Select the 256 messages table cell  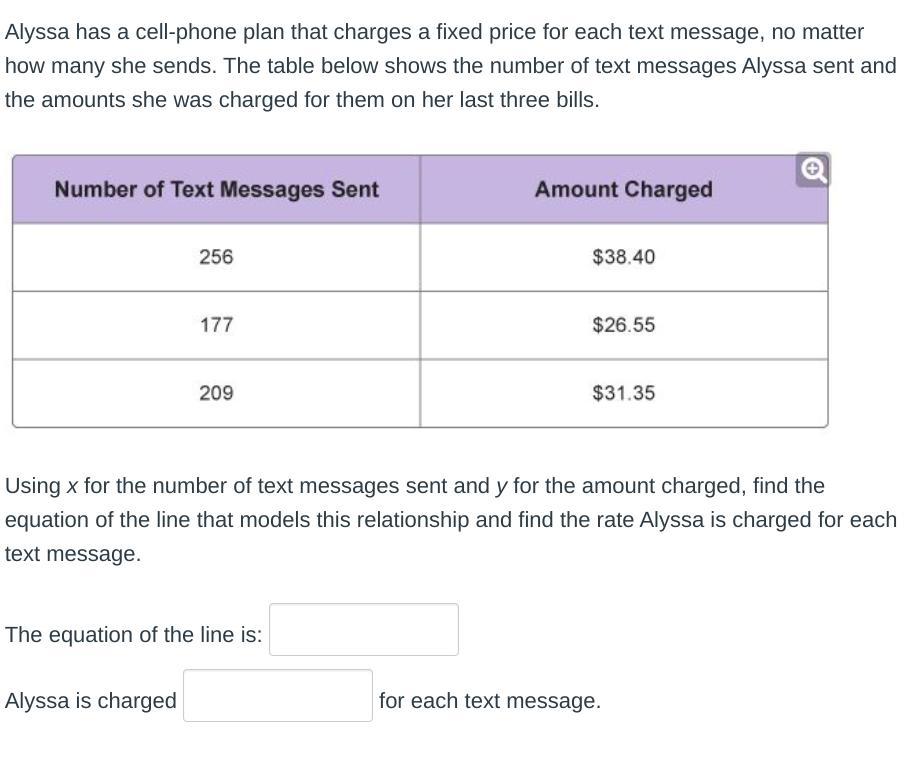tap(216, 257)
